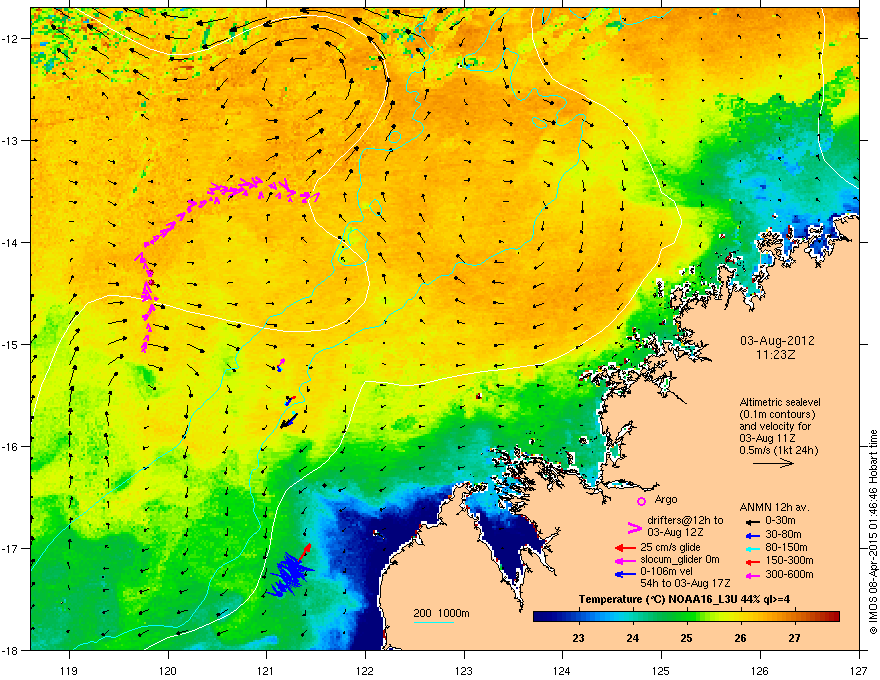Click the colorbar tick label 23
Viewport: 880px width, 680px height.
pos(578,638)
